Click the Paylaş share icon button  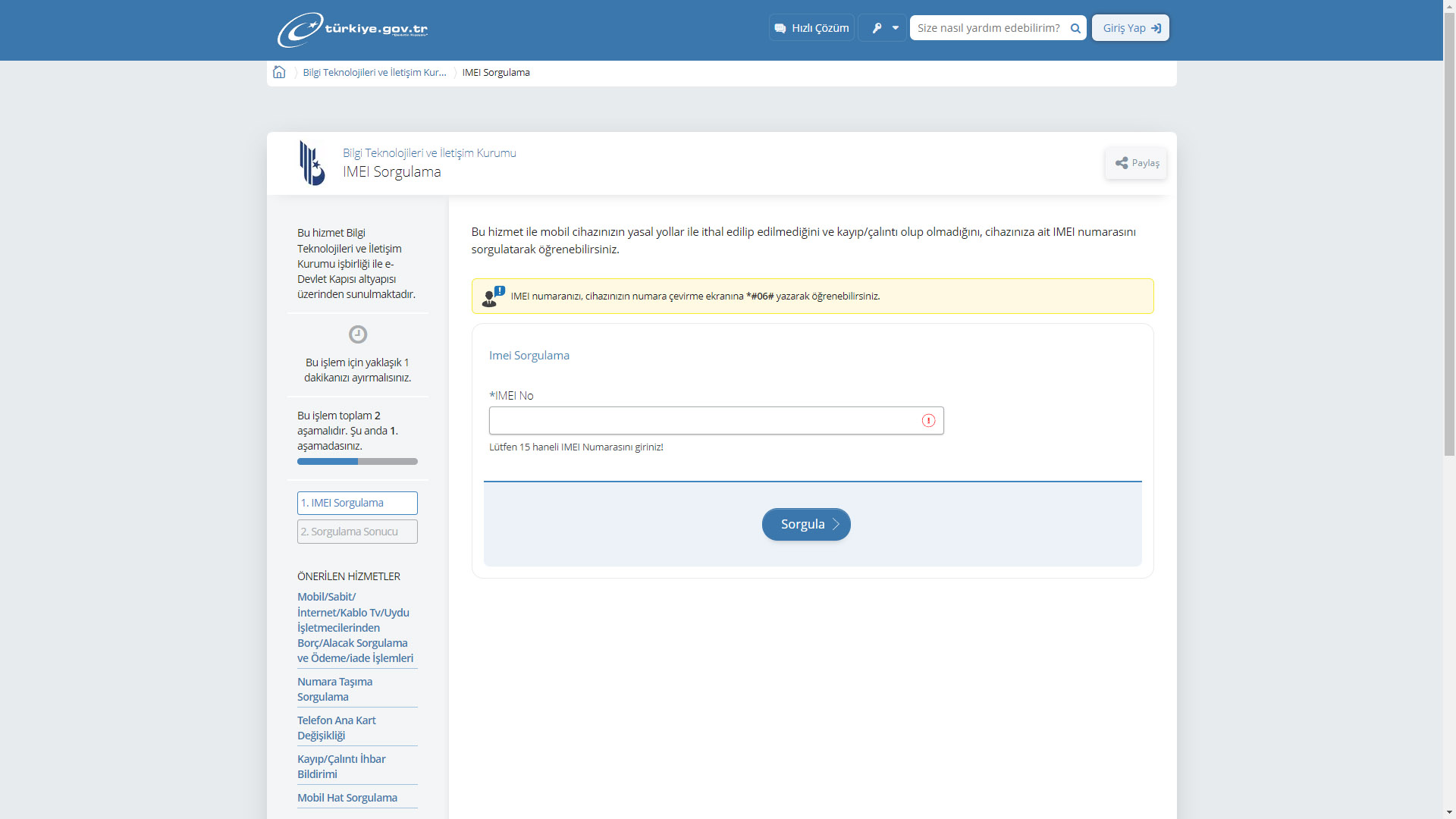point(1135,163)
